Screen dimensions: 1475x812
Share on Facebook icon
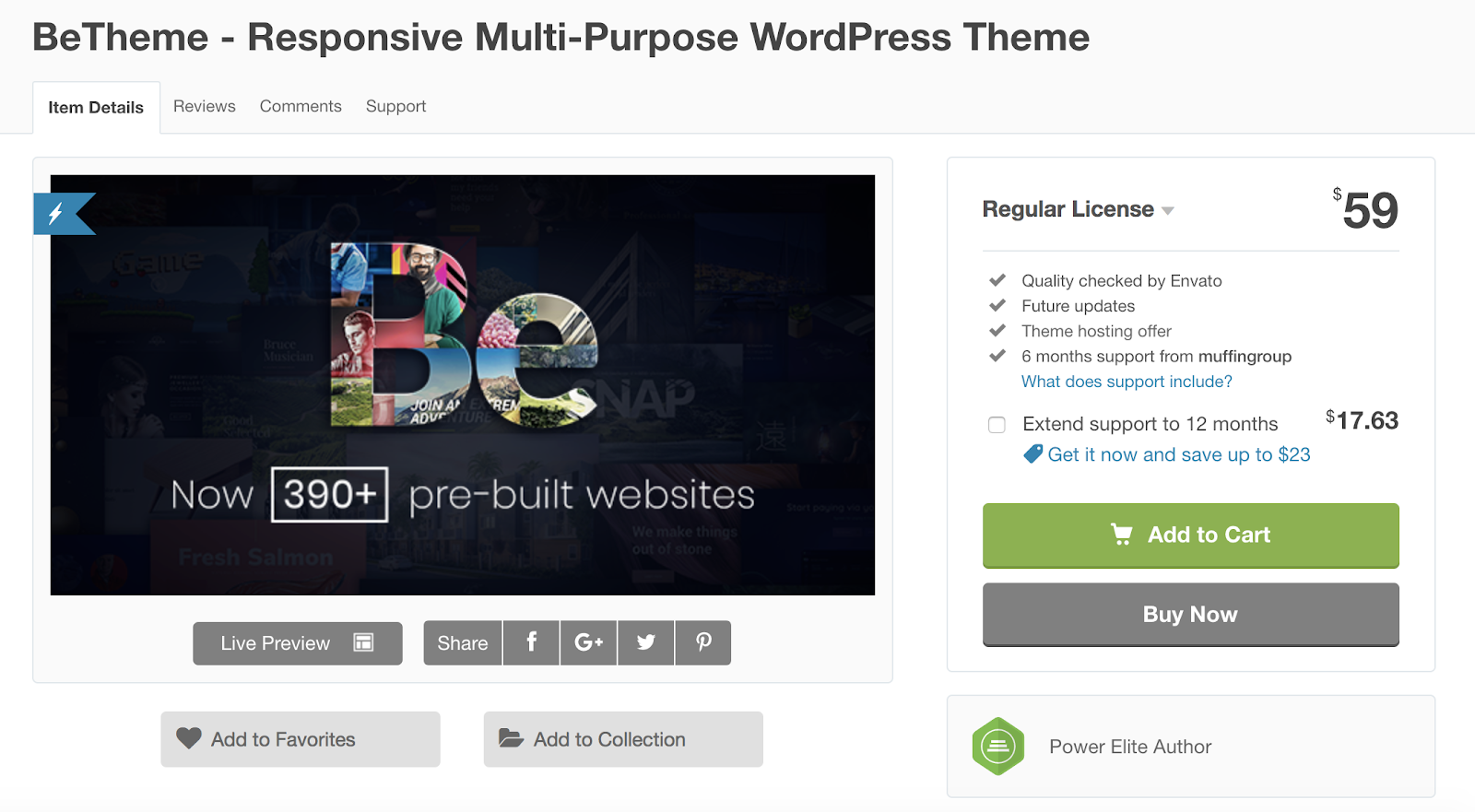[x=531, y=643]
